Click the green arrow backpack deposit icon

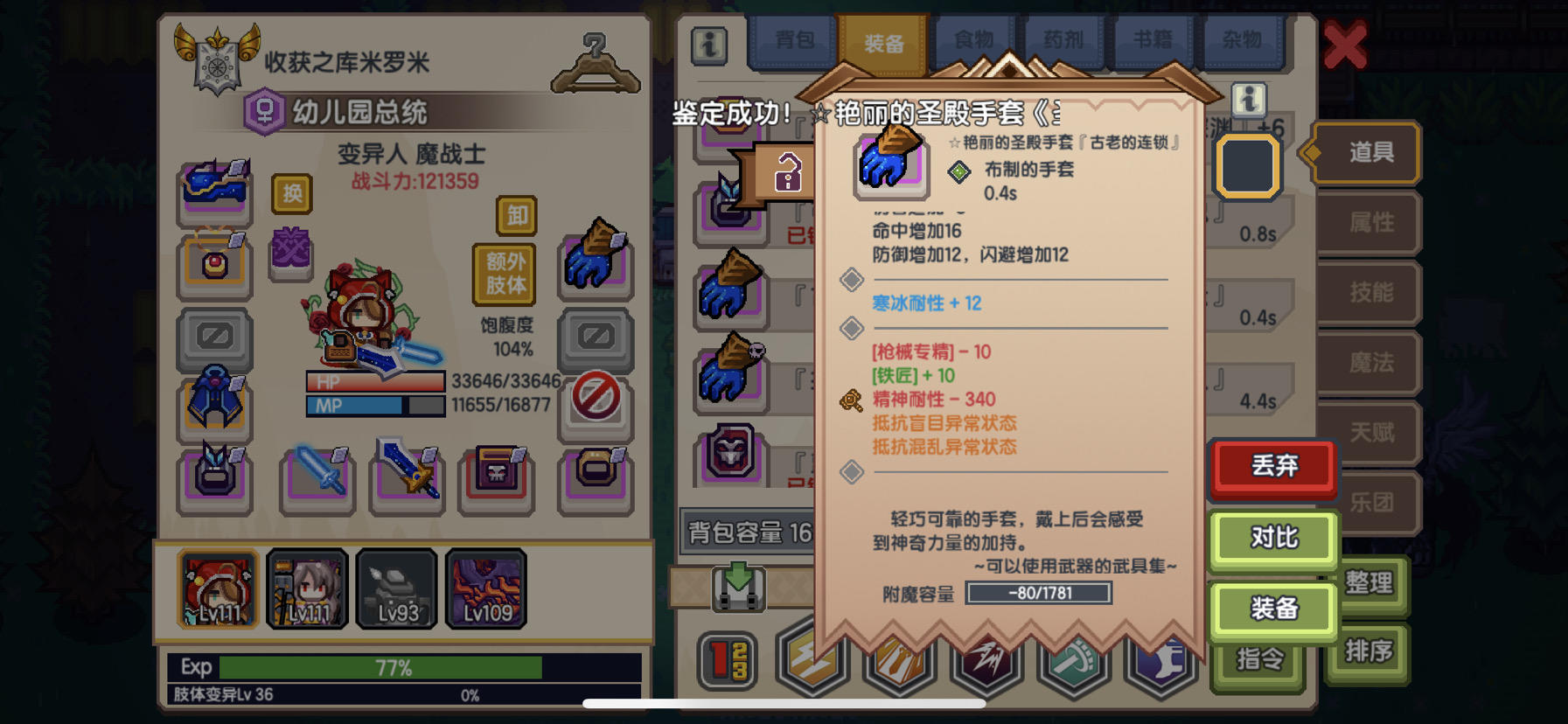[x=739, y=587]
